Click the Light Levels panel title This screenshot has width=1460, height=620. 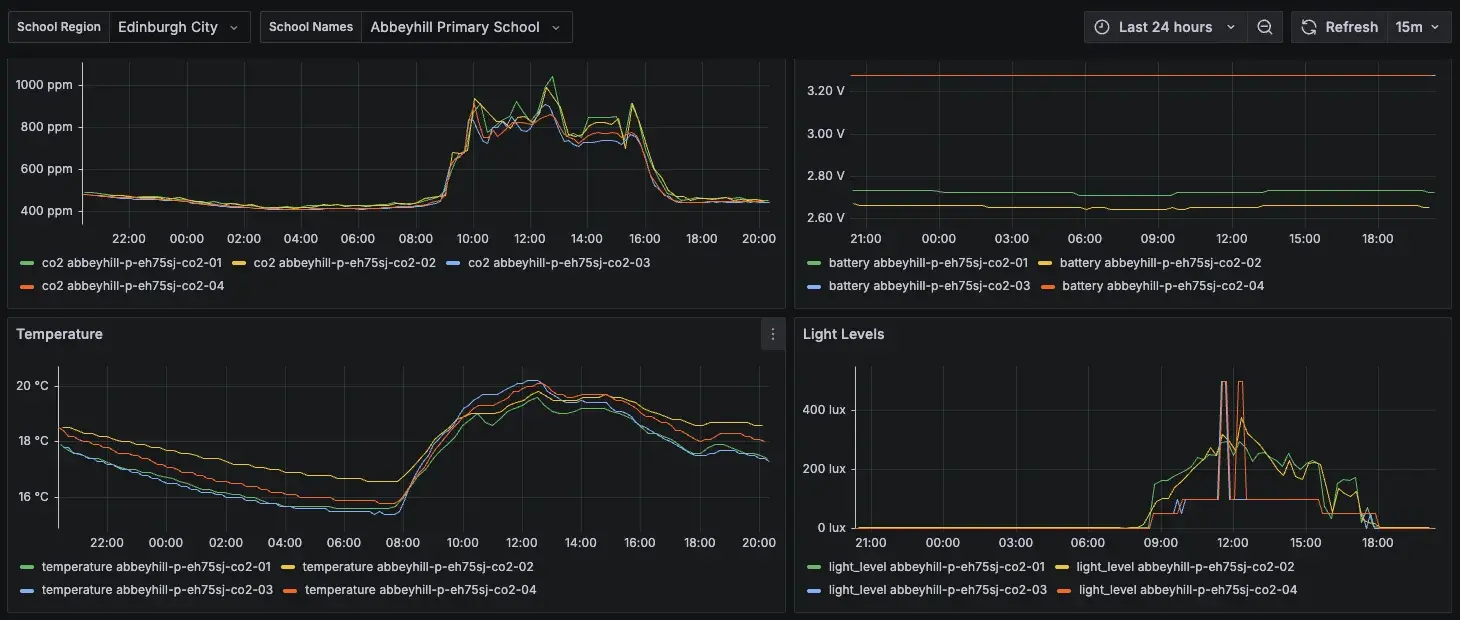point(843,334)
